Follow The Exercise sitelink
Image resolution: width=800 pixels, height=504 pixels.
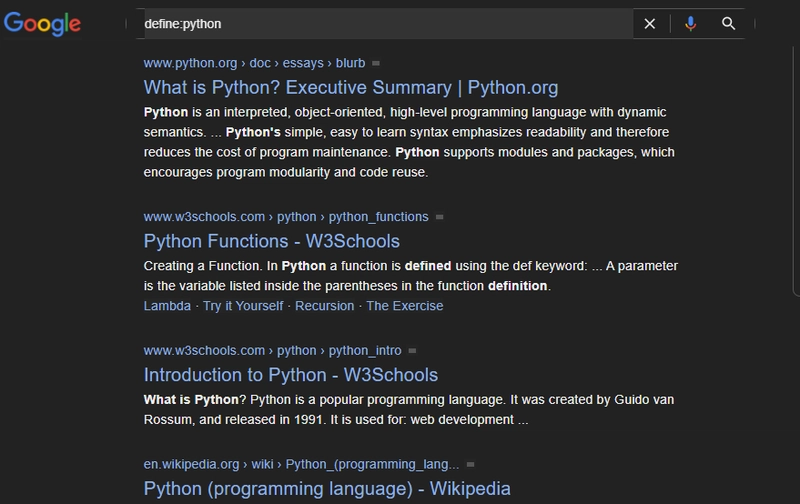coord(405,306)
